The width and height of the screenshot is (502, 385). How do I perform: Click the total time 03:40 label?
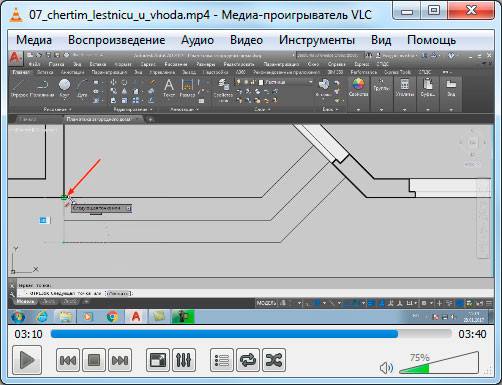[x=472, y=334]
